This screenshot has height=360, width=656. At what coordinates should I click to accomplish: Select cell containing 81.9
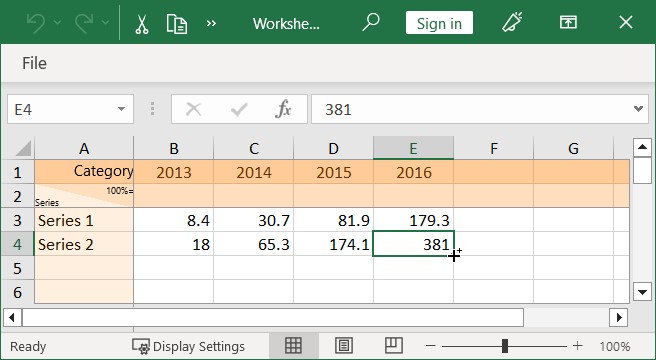tap(333, 220)
